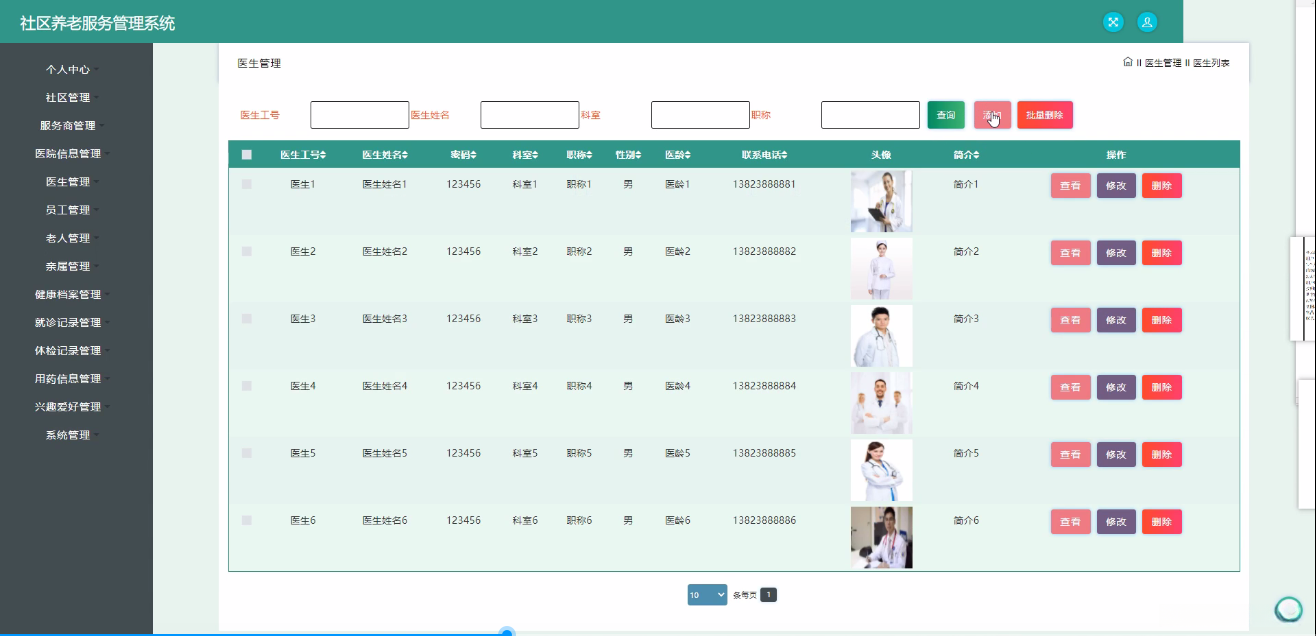Click 删除 for 医生6 row
The width and height of the screenshot is (1316, 636).
1162,521
